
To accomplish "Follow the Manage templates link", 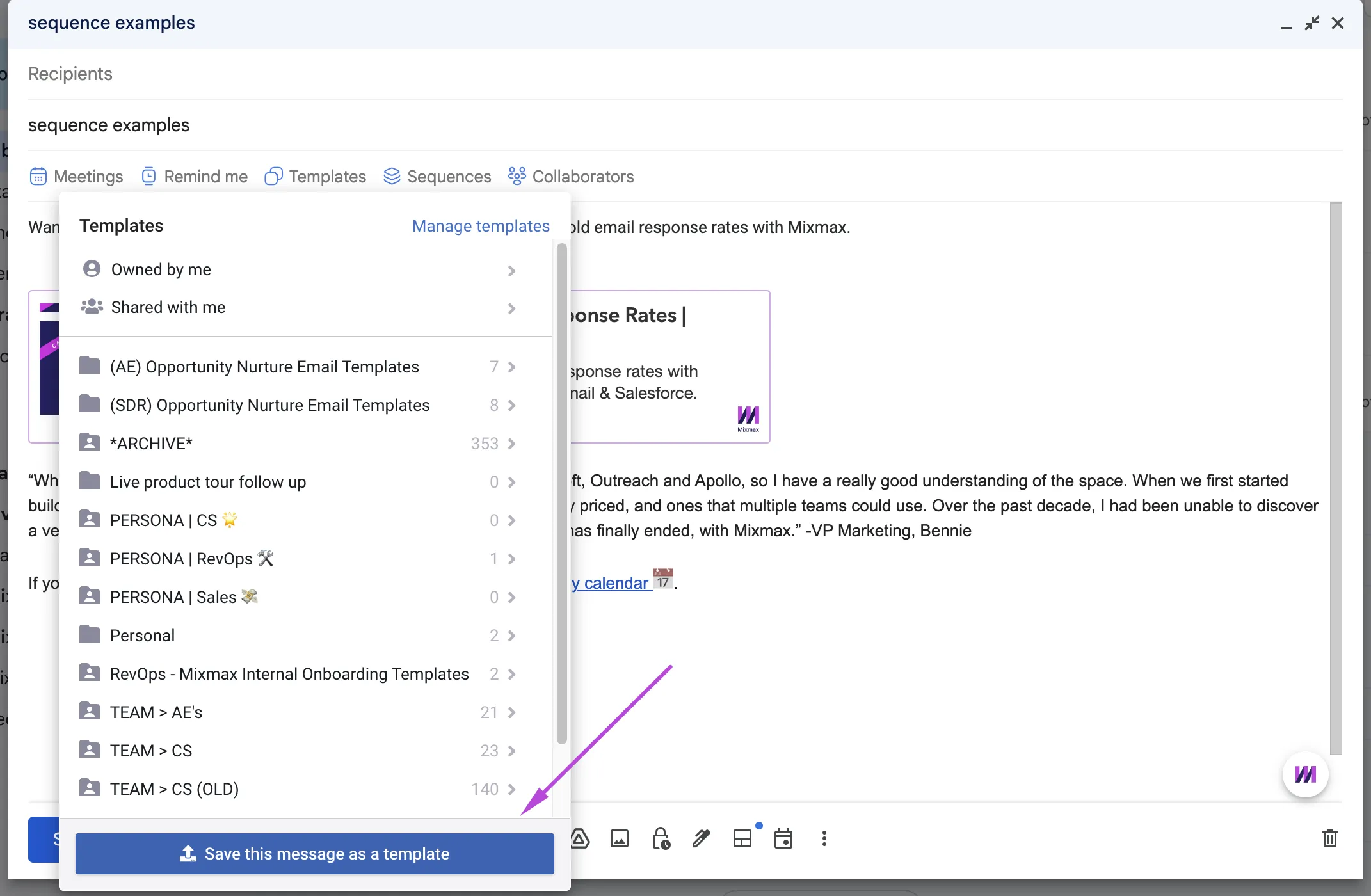I will [x=481, y=226].
